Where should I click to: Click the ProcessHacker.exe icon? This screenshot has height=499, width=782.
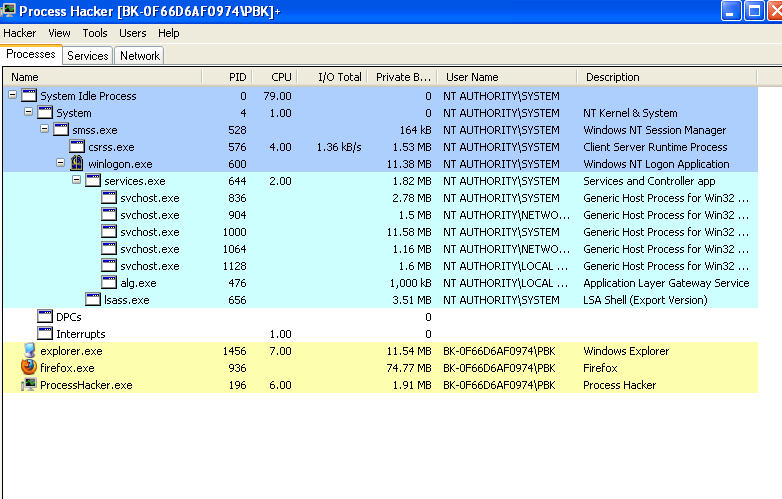[x=29, y=384]
